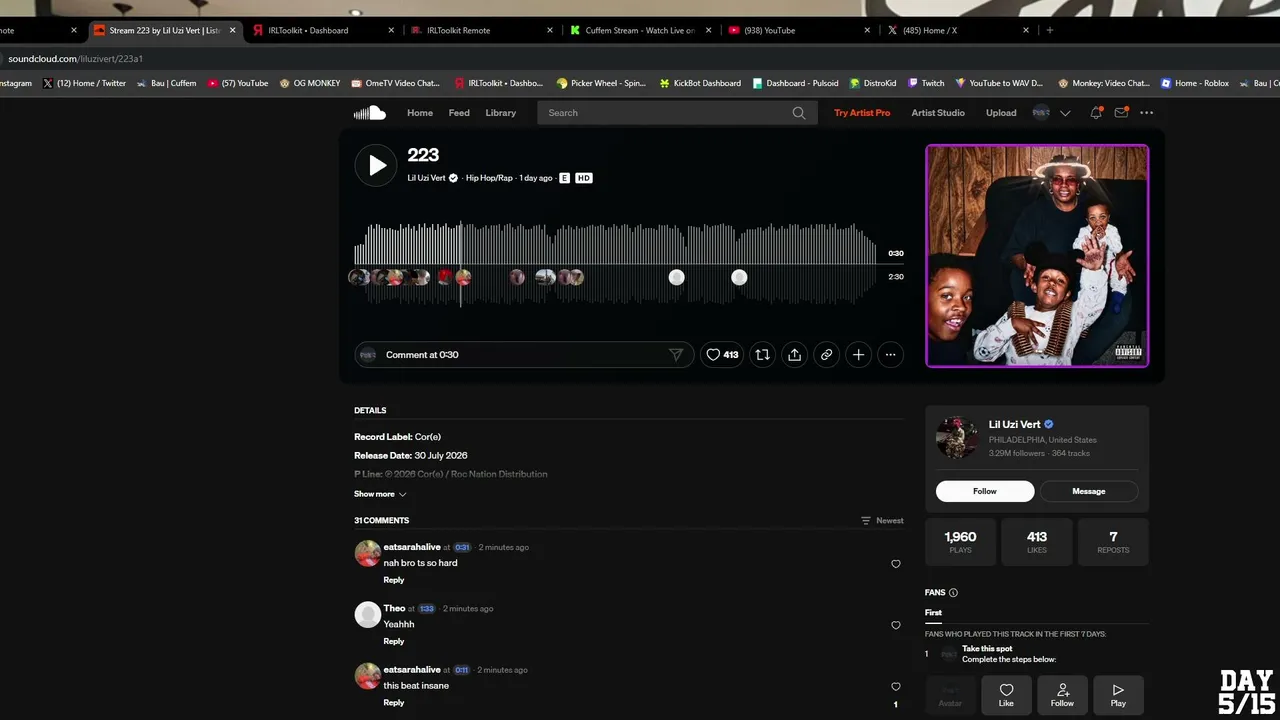Switch to the IRLToolkit Remote tab
The width and height of the screenshot is (1280, 720).
coord(483,30)
